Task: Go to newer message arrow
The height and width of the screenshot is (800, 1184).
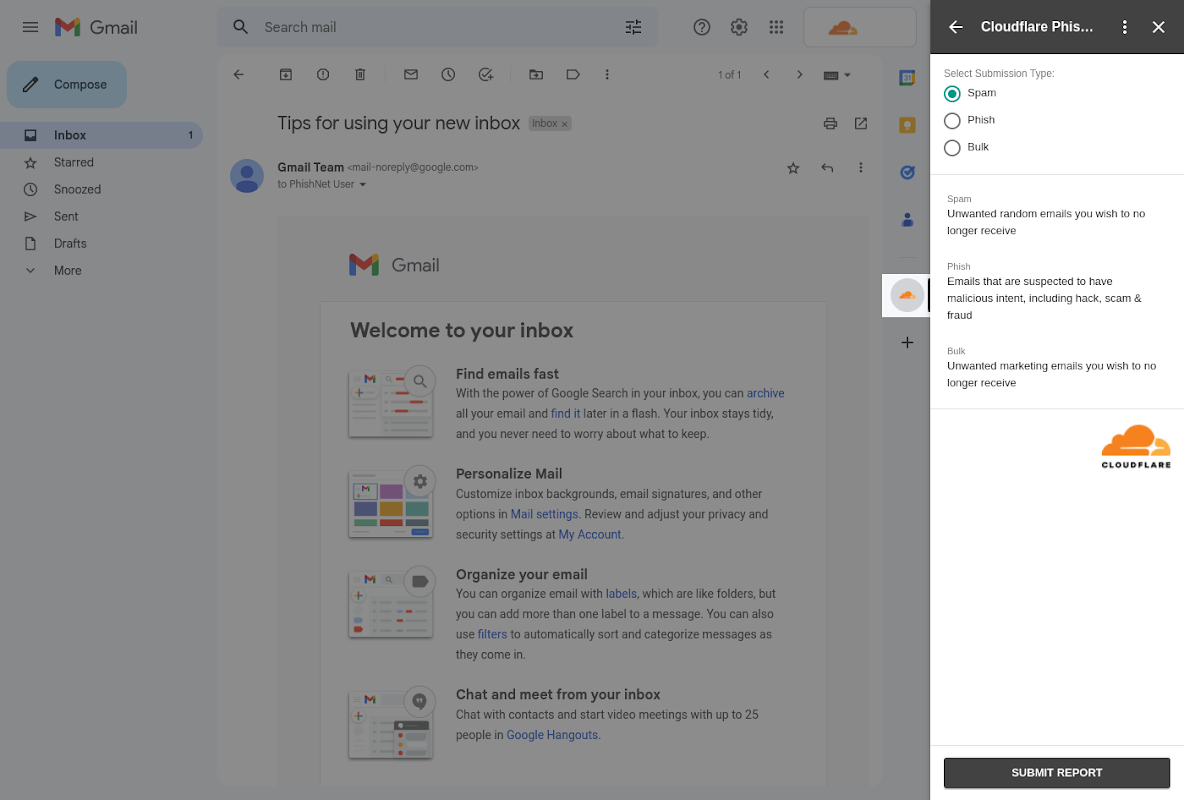Action: point(766,75)
